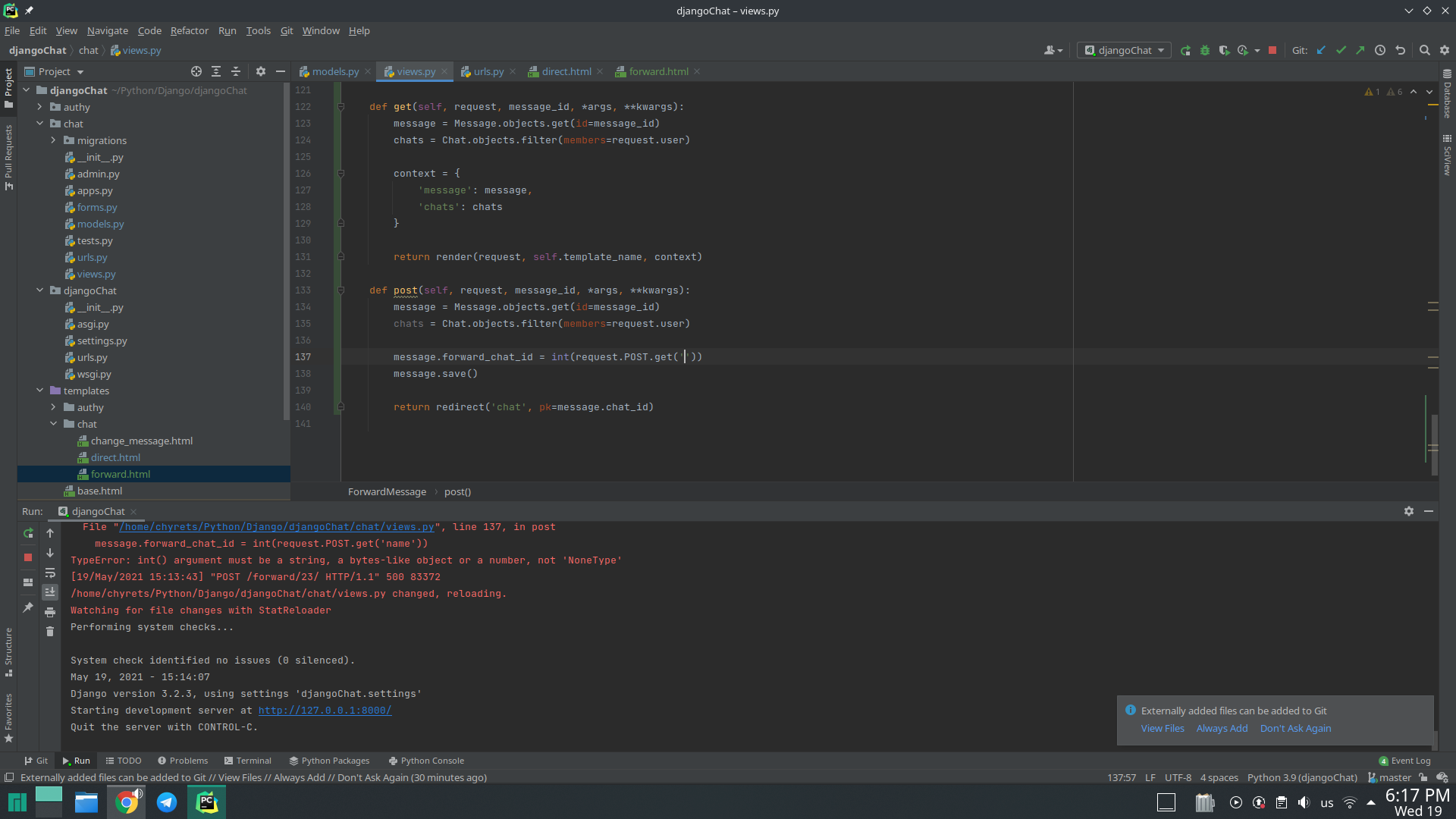This screenshot has width=1456, height=819.
Task: Stop the running process in main toolbar
Action: coord(1272,50)
